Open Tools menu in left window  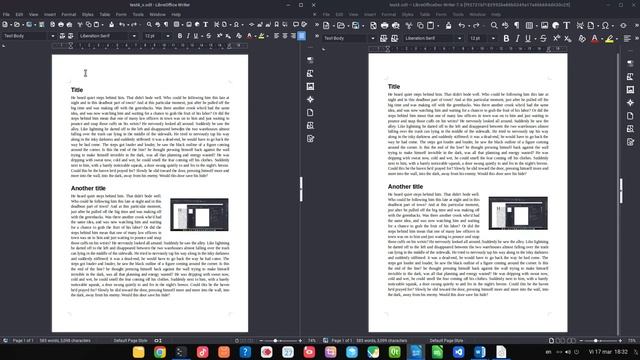138,14
